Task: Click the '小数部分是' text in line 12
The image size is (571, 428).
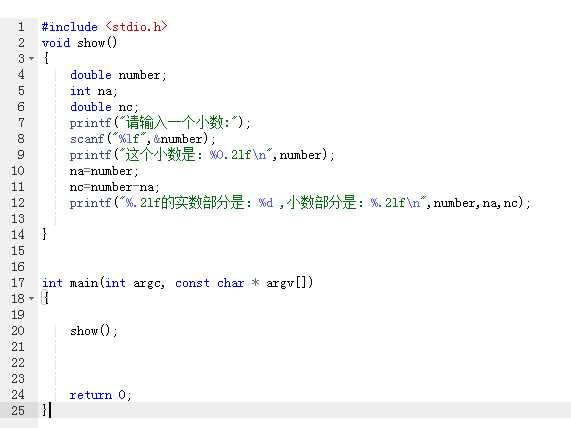Action: (321, 203)
